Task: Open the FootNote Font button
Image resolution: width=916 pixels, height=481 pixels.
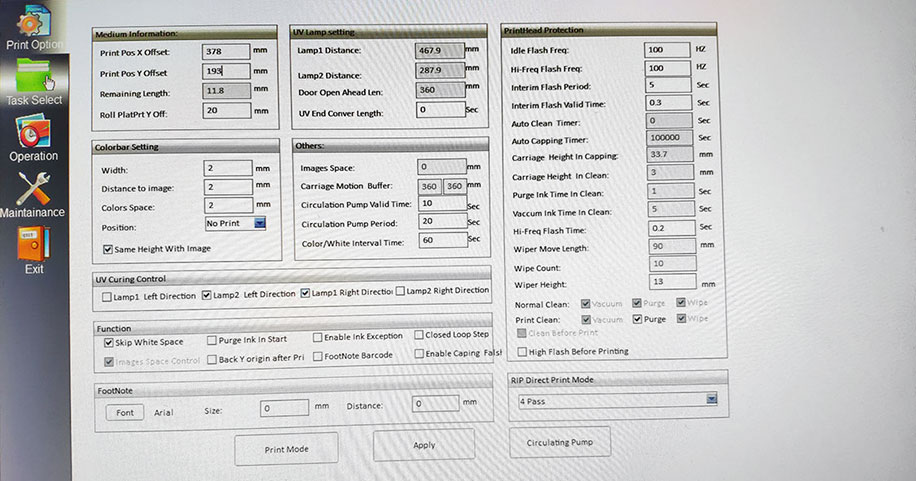Action: (x=124, y=412)
